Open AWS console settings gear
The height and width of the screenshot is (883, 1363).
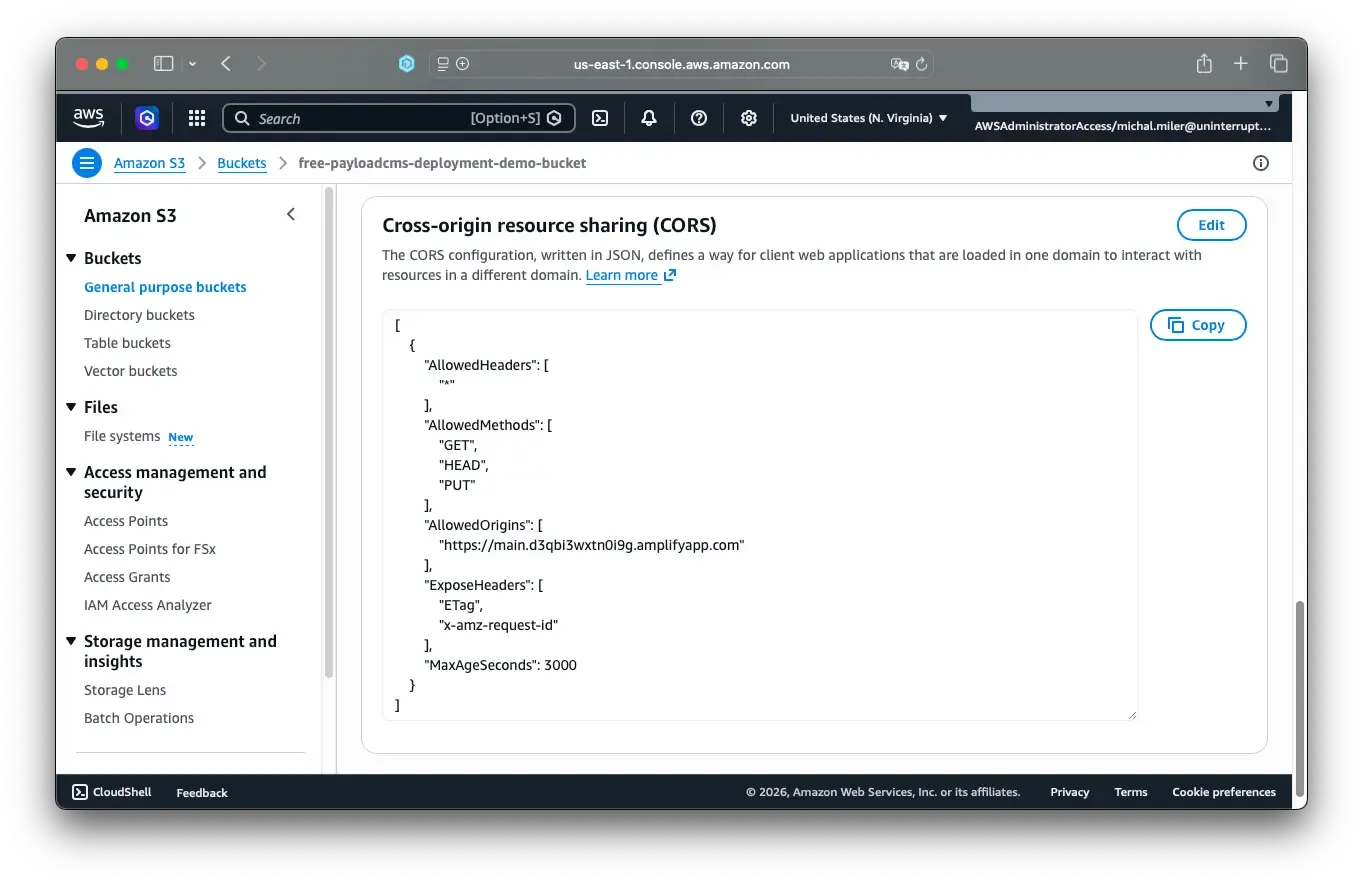[x=749, y=118]
